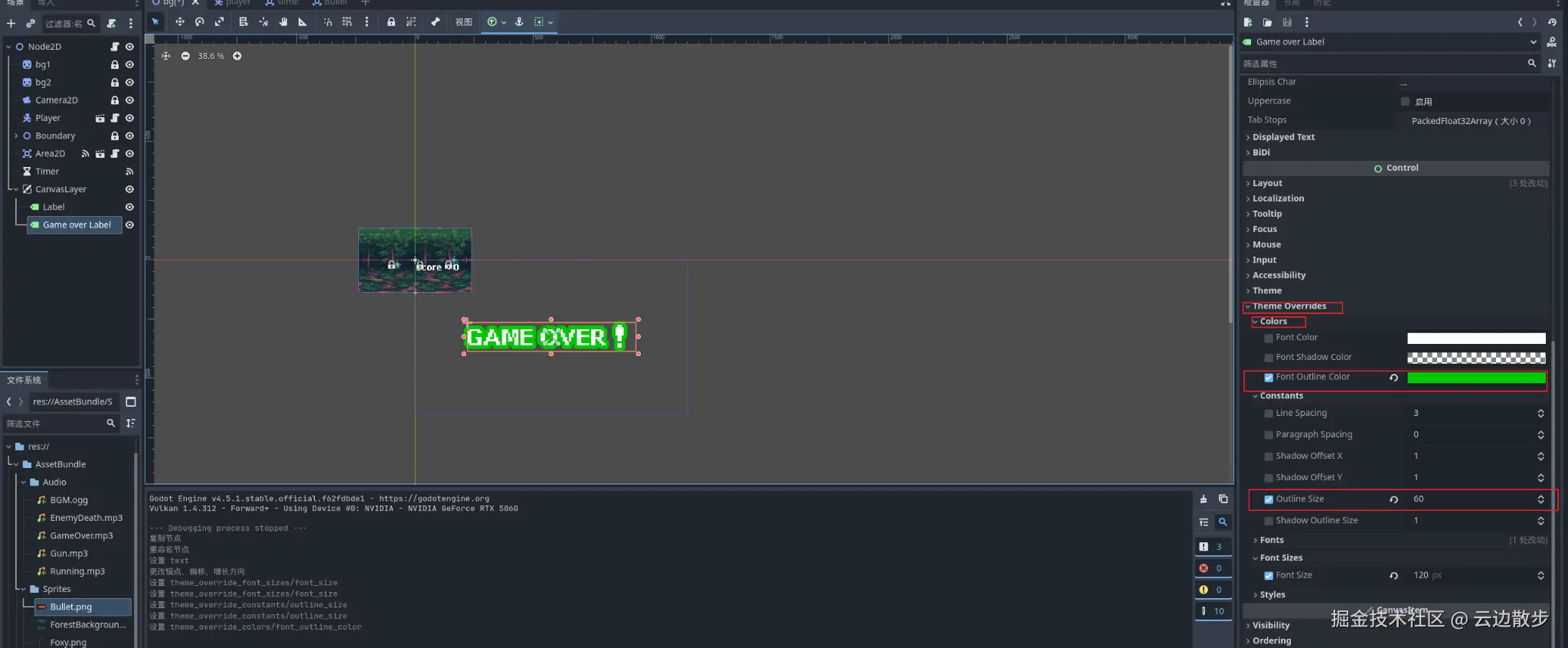
Task: Click the 筛选属性 filter properties field
Action: 1390,64
